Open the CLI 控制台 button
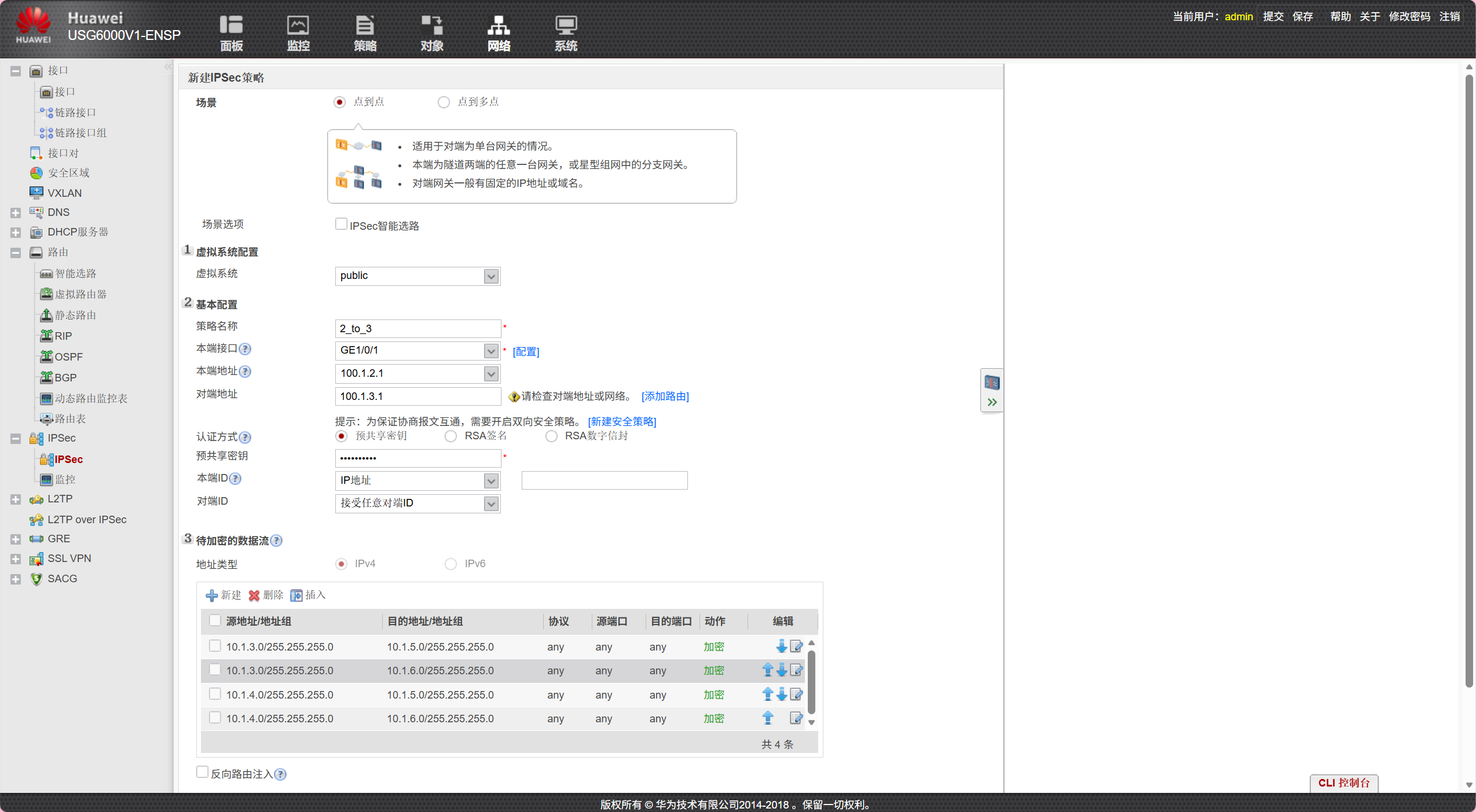Screen dimensions: 1476x812 [x=1343, y=783]
